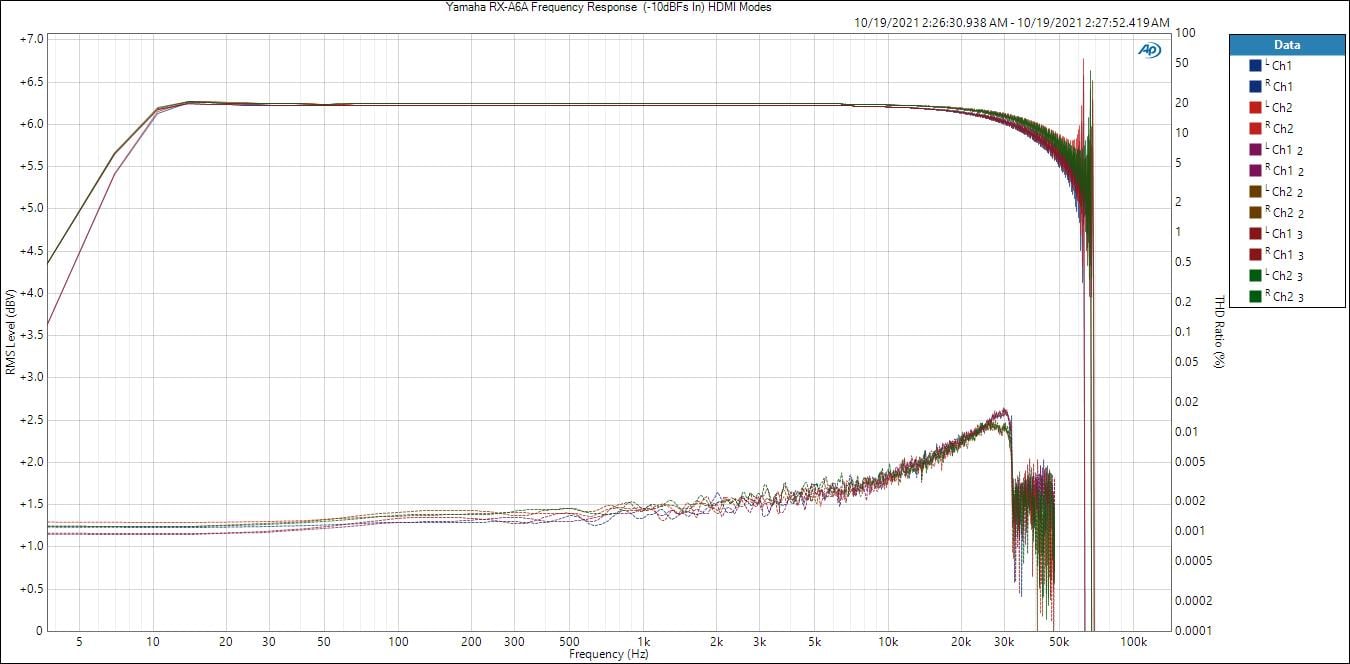Select the R Ch2 3 green legend swatch
Viewport: 1350px width, 664px height.
pyautogui.click(x=1255, y=297)
